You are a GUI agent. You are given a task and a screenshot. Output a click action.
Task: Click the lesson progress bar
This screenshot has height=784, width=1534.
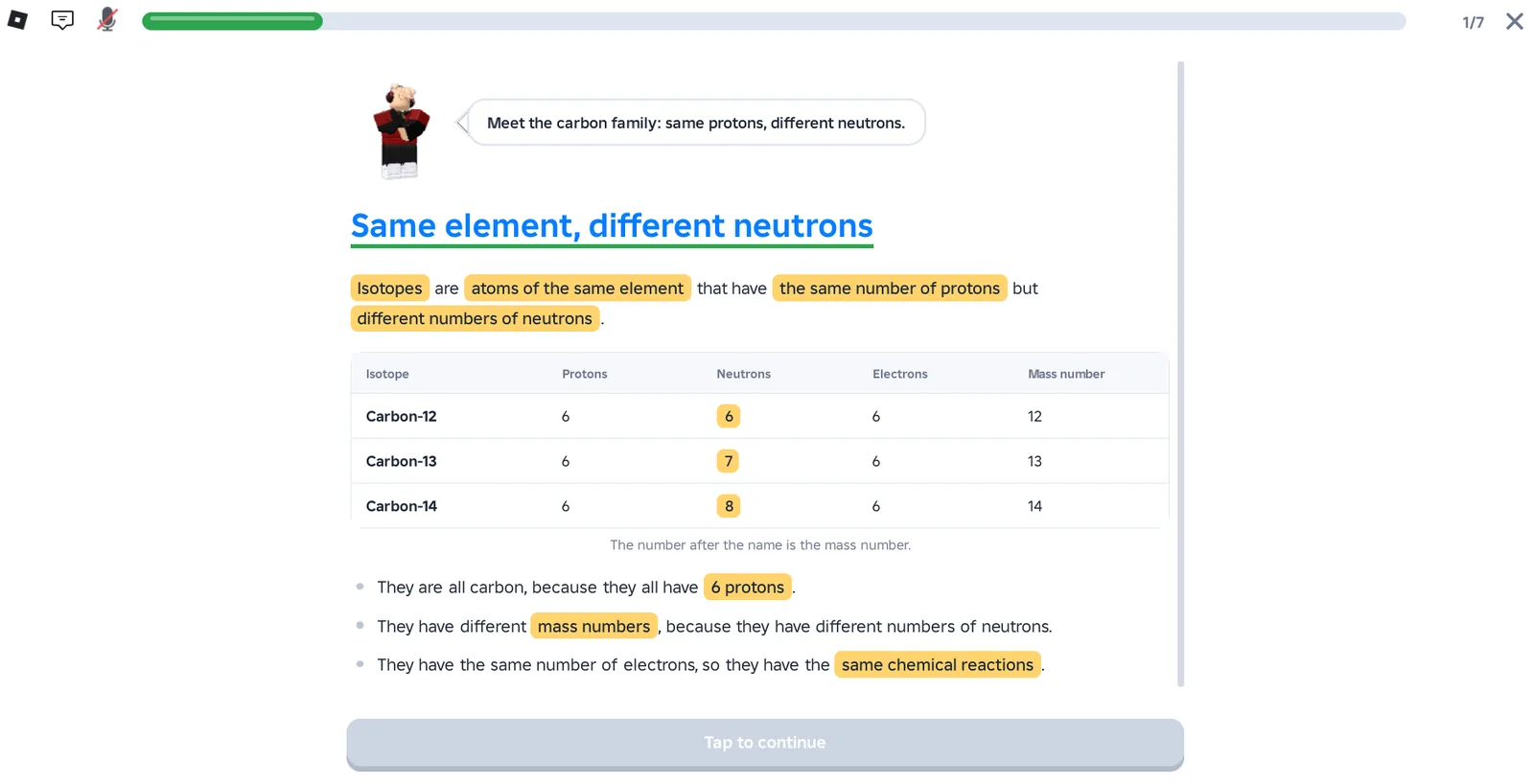(774, 21)
